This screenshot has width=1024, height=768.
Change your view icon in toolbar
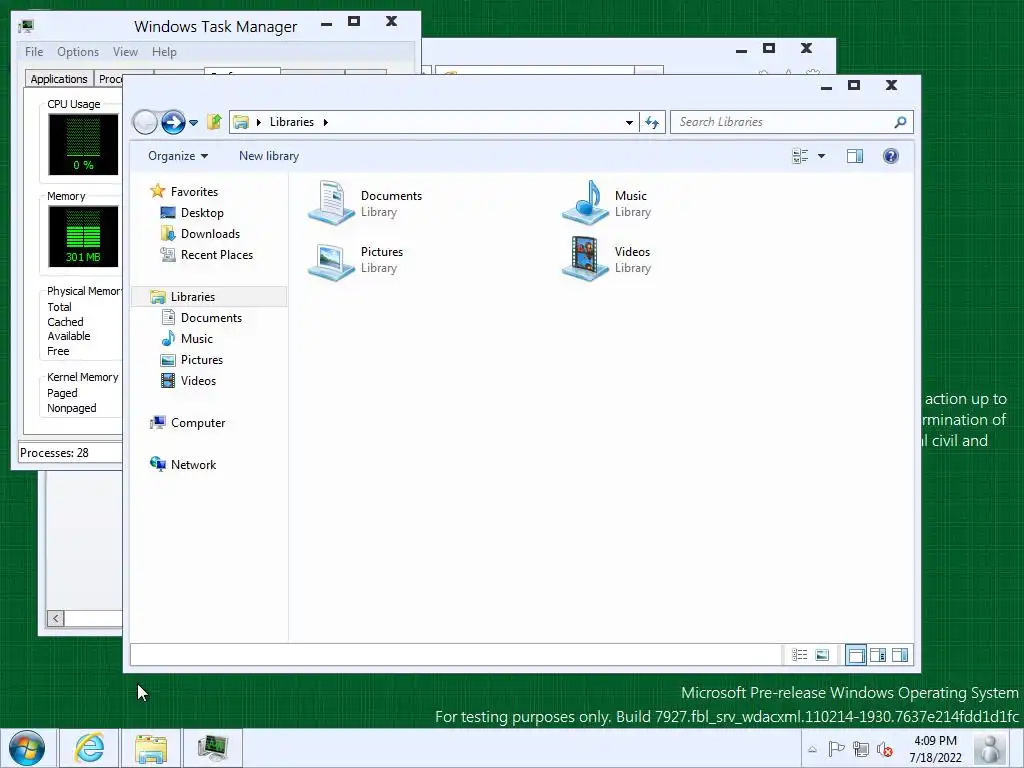click(x=800, y=156)
